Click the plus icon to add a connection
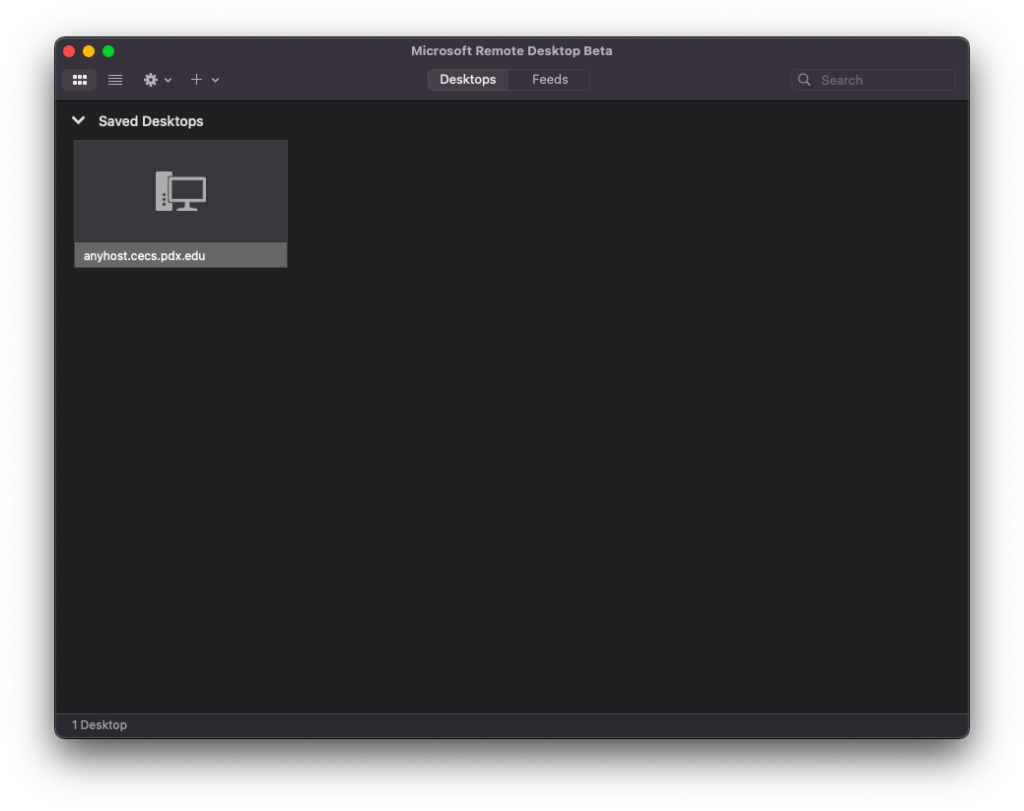Screen dimensions: 1024x811 click(196, 79)
